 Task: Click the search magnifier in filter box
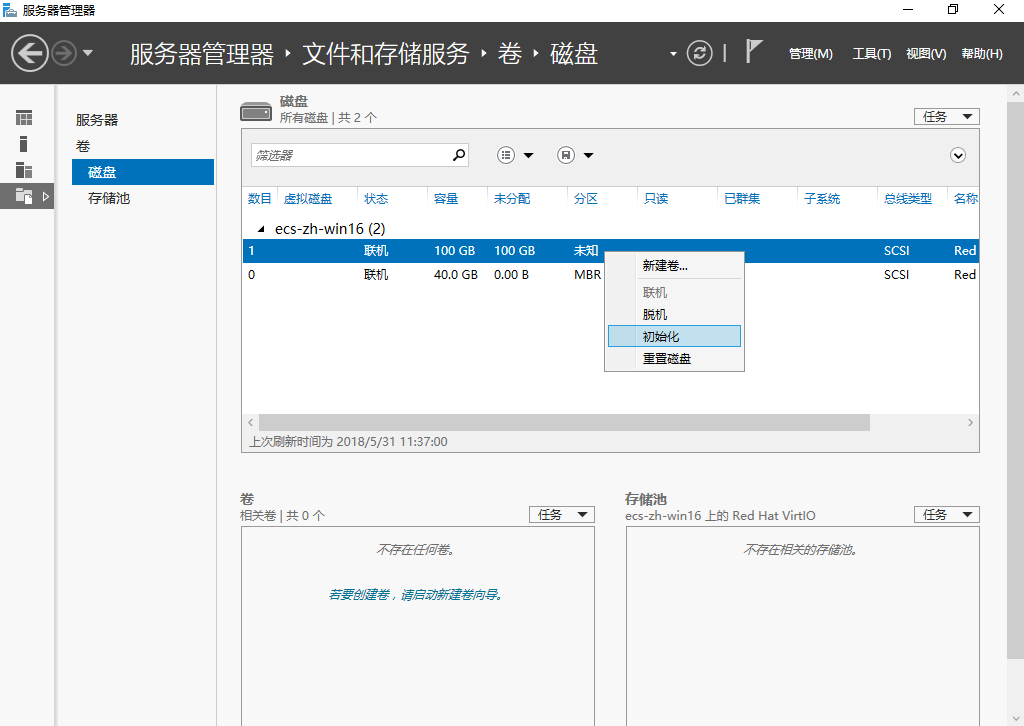coord(459,155)
